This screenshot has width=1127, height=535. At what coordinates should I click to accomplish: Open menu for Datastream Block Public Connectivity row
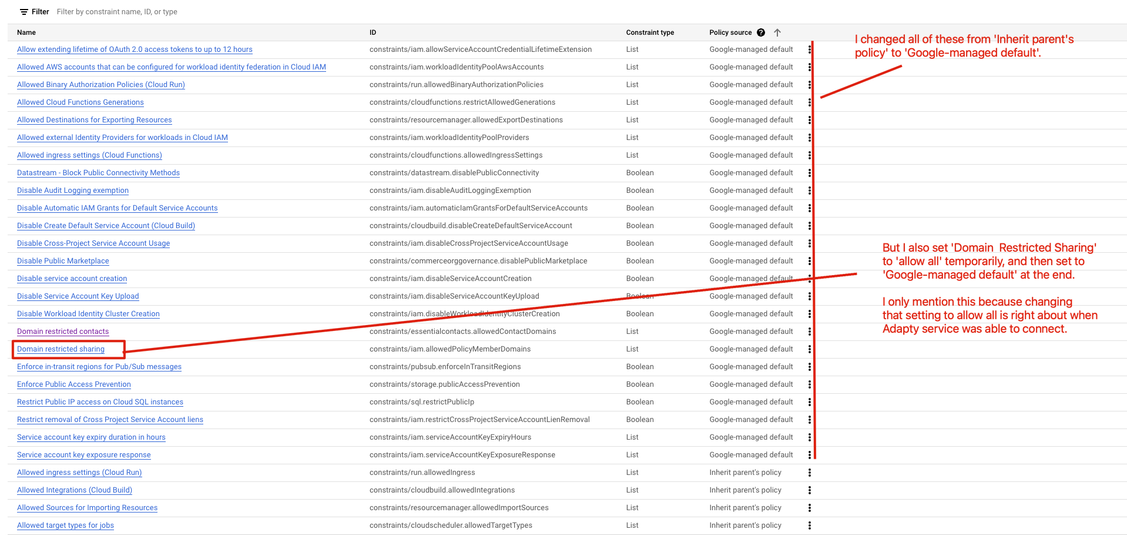(x=810, y=173)
